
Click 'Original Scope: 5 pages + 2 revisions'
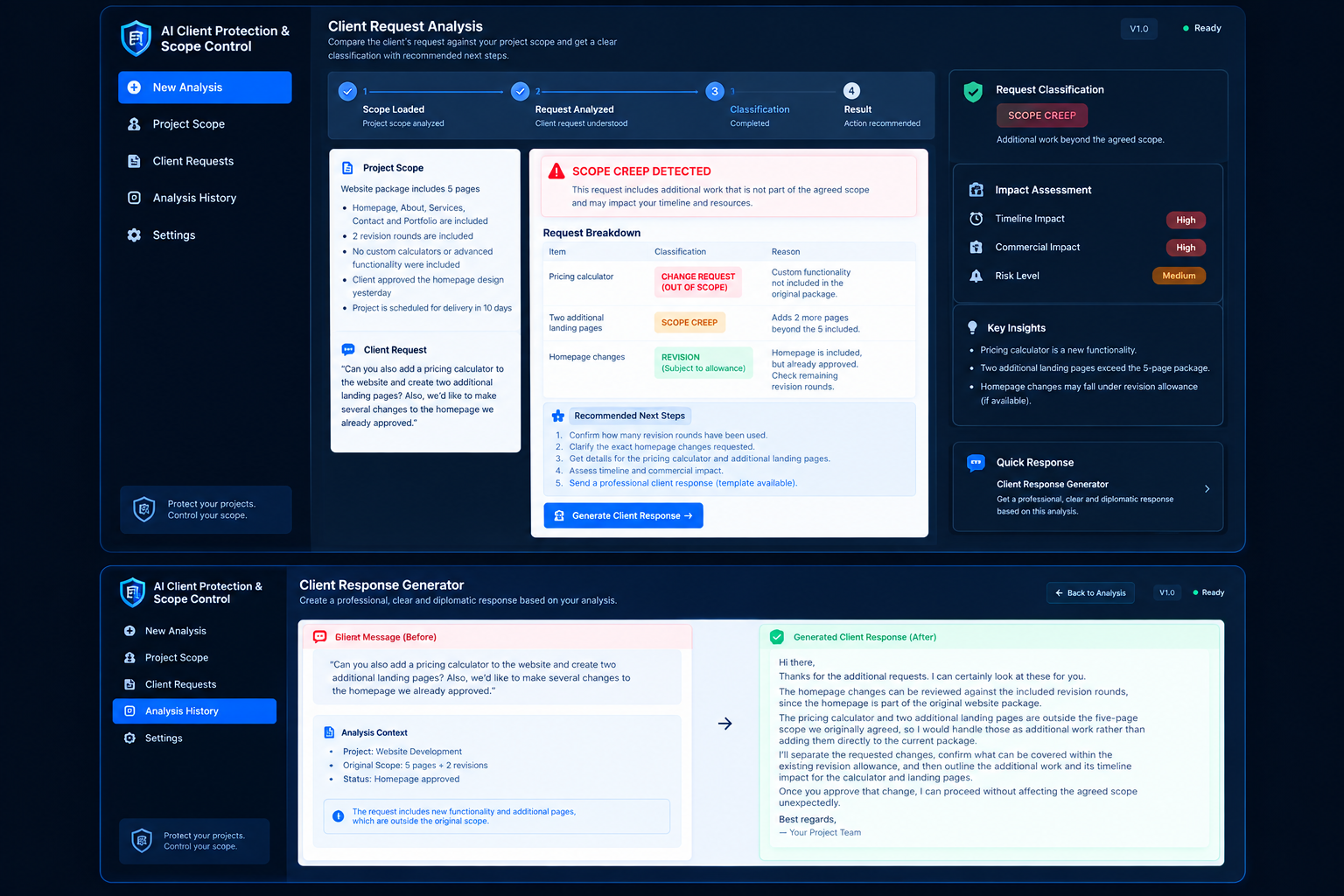click(416, 766)
